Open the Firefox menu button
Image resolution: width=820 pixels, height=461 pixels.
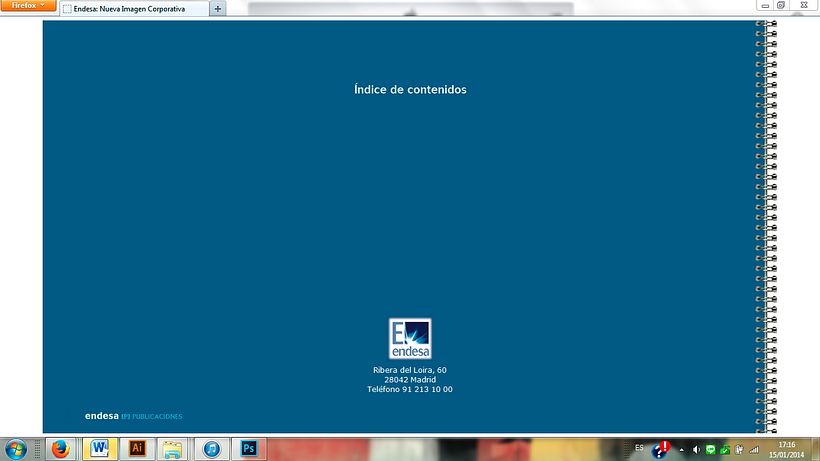[28, 5]
